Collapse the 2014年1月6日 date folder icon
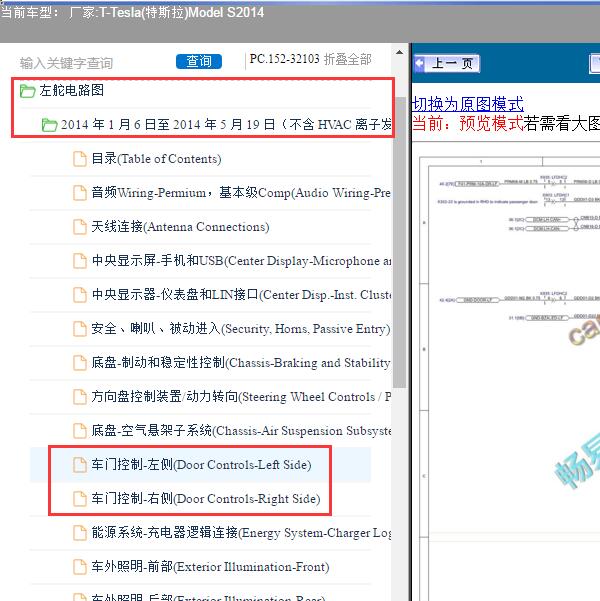Image resolution: width=600 pixels, height=601 pixels. [49, 125]
